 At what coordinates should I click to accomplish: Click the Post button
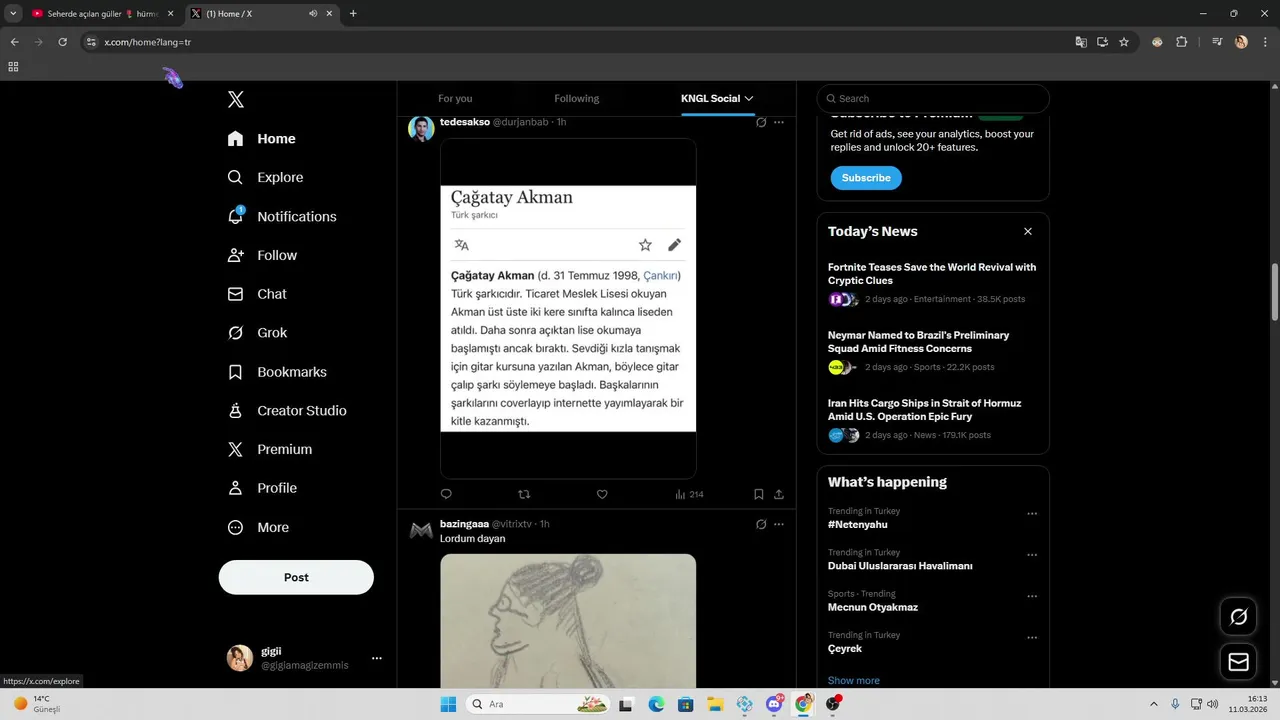296,577
